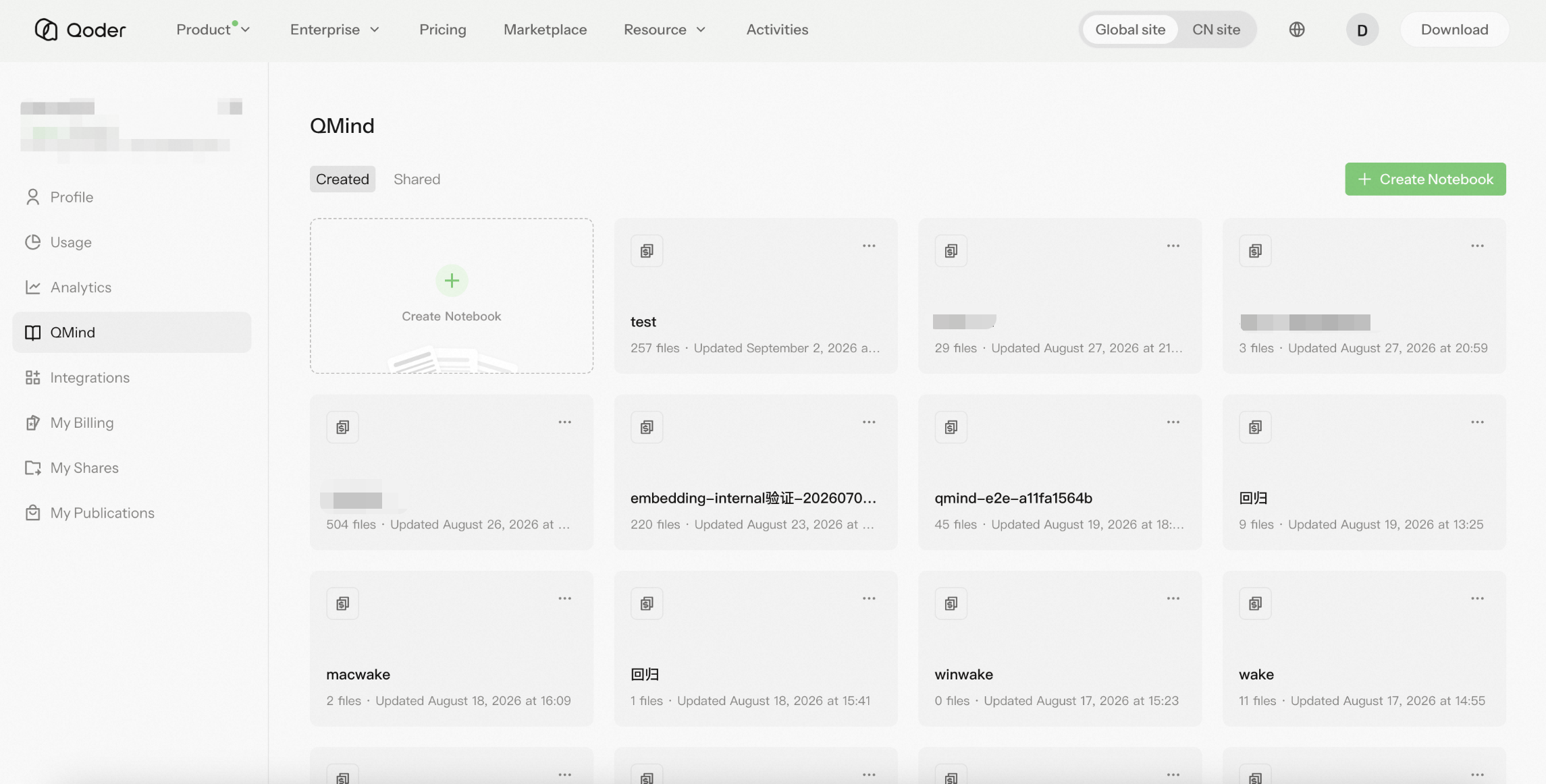Viewport: 1546px width, 784px height.
Task: Open more options on 504 files notebook
Action: pyautogui.click(x=564, y=422)
